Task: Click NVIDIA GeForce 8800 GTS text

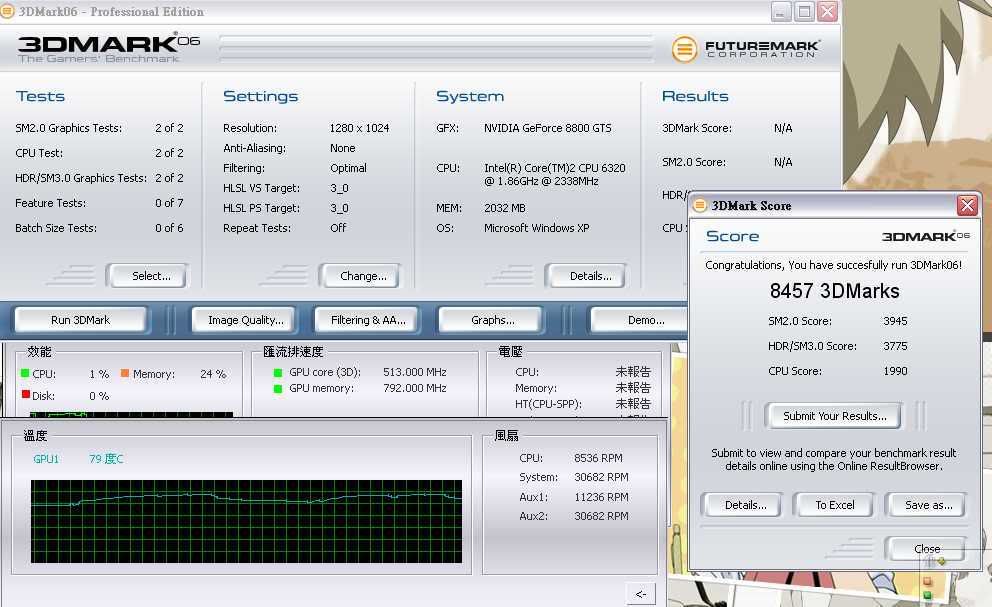Action: tap(548, 128)
